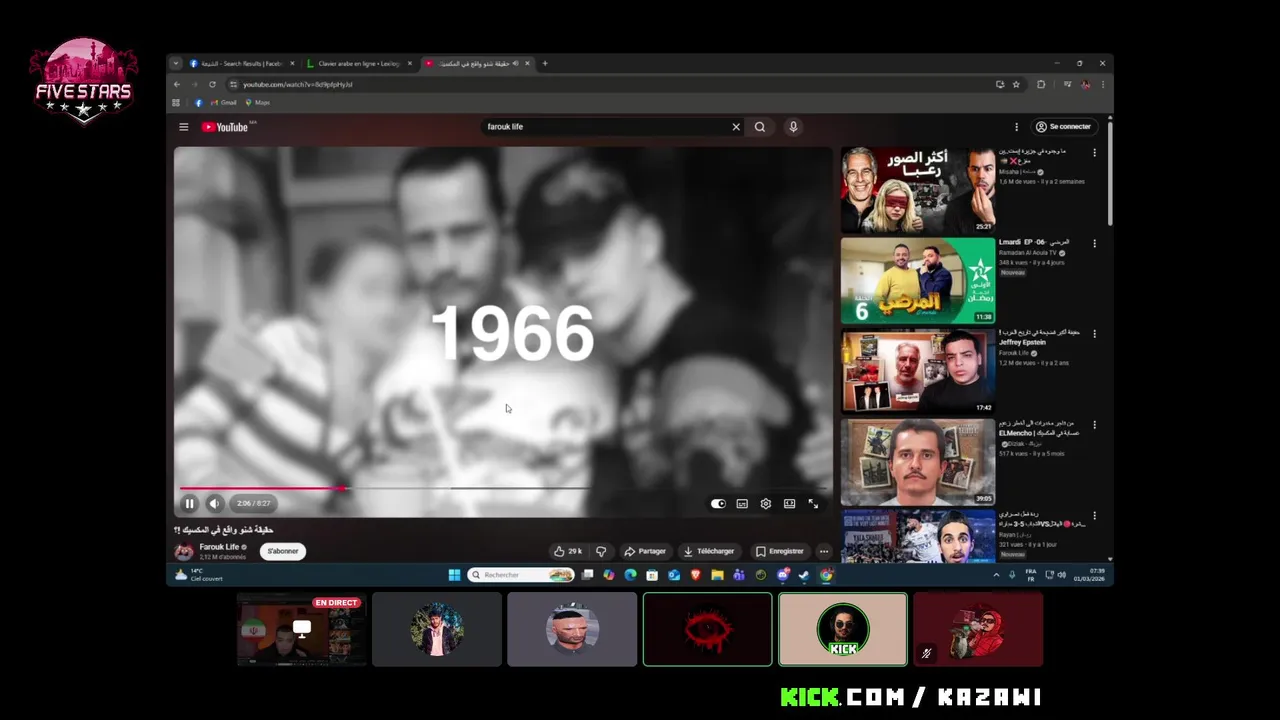Screen dimensions: 1280x720
Task: Select the KICK participant tile
Action: [x=843, y=629]
